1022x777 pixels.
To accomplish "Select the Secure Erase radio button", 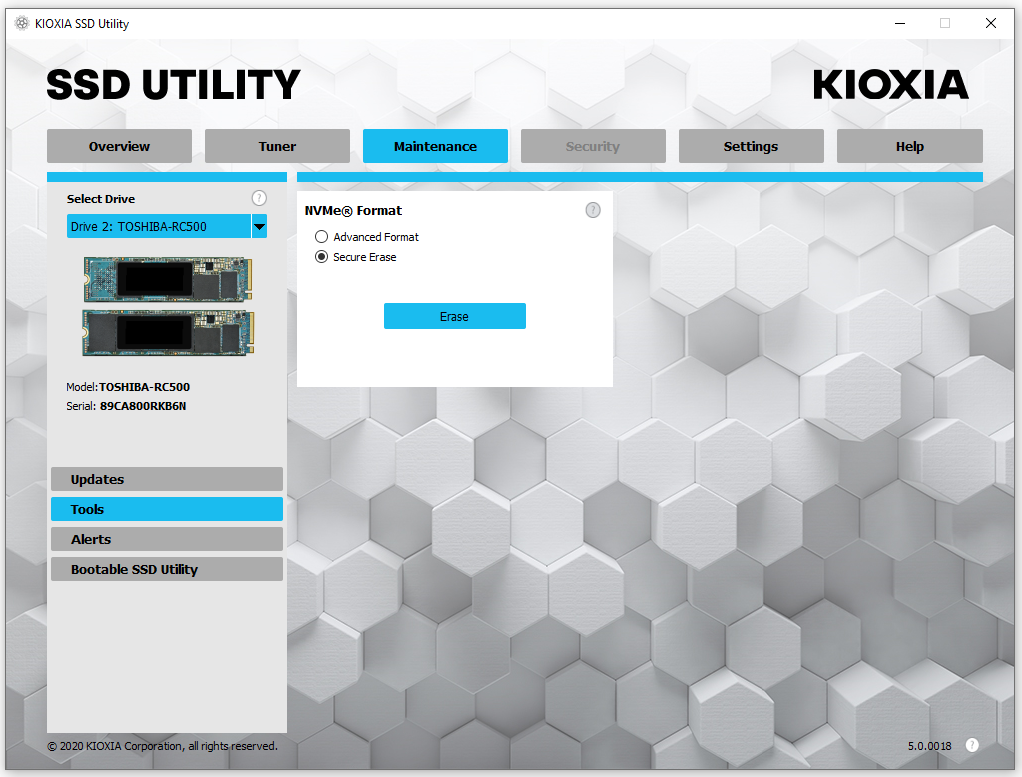I will click(321, 257).
